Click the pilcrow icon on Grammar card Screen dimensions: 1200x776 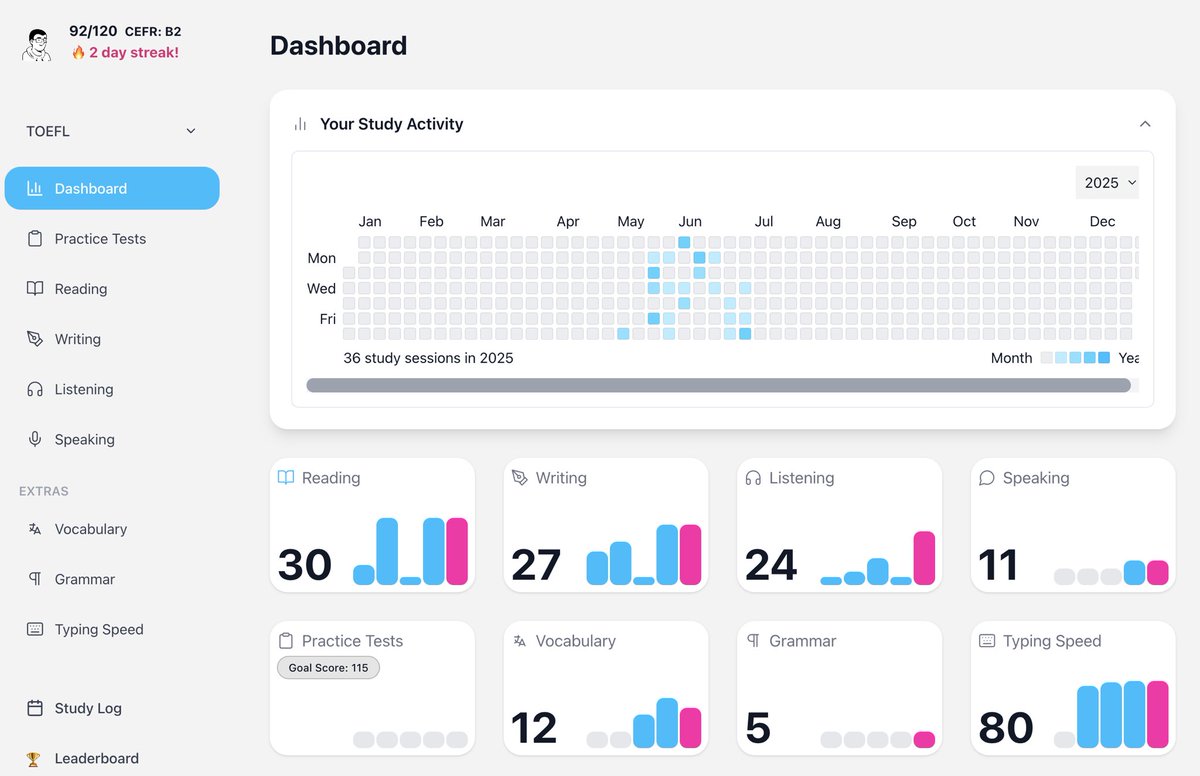[x=753, y=640]
